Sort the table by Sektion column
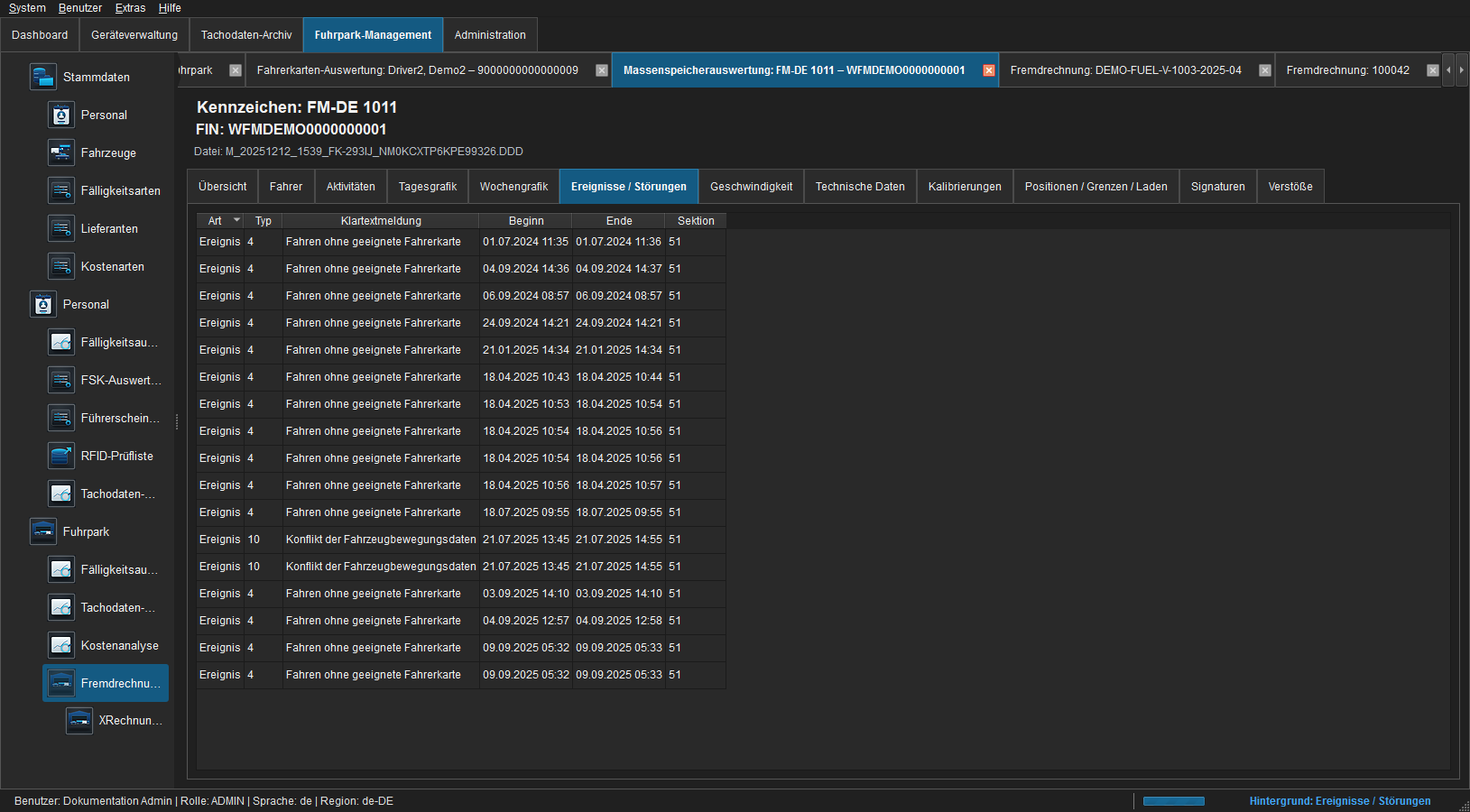This screenshot has width=1470, height=812. pos(696,220)
